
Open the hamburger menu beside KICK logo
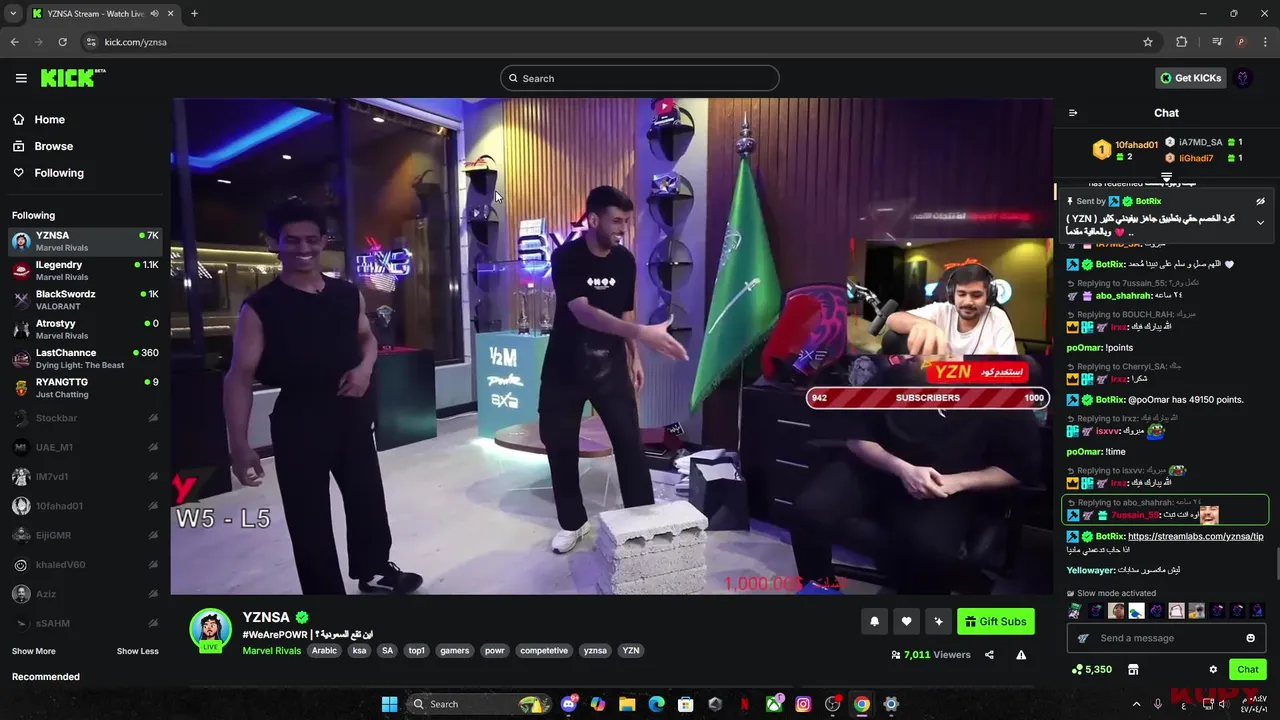pos(20,78)
